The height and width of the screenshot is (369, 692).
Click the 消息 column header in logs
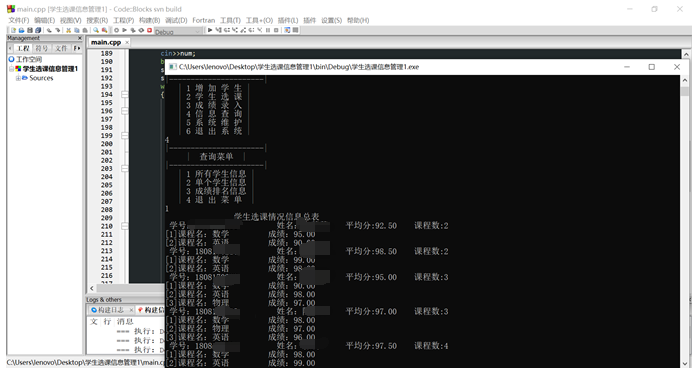click(125, 321)
